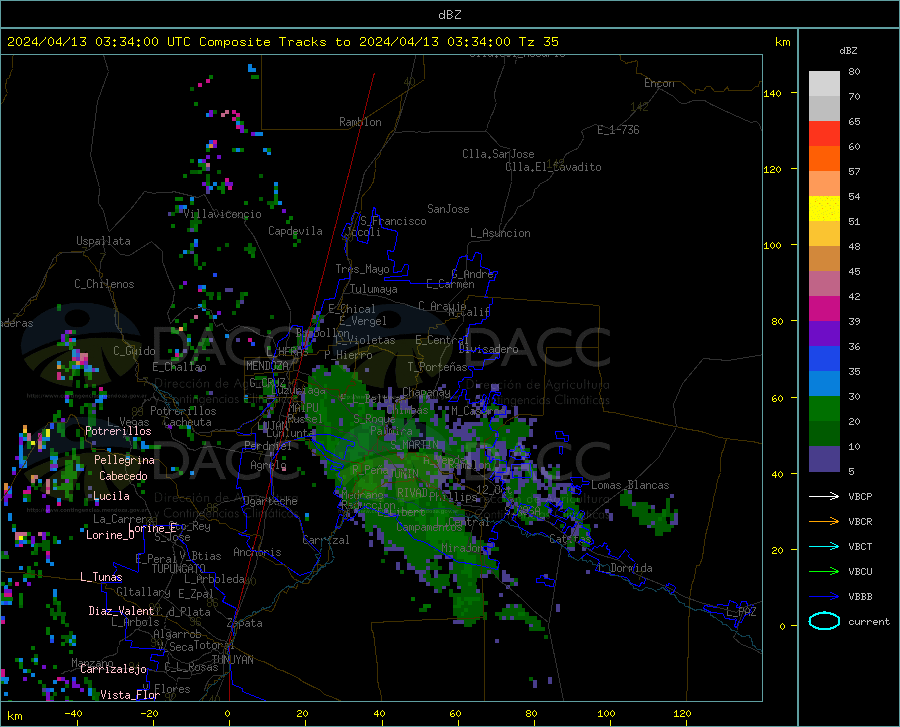Click the Cabecedo pink label
This screenshot has height=727, width=900.
123,476
